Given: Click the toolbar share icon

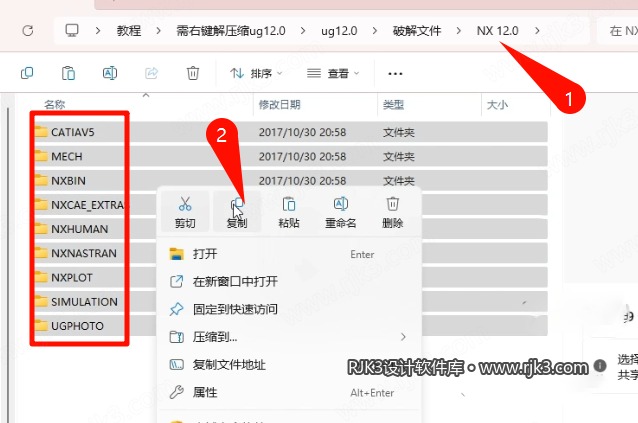Looking at the screenshot, I should coord(151,73).
